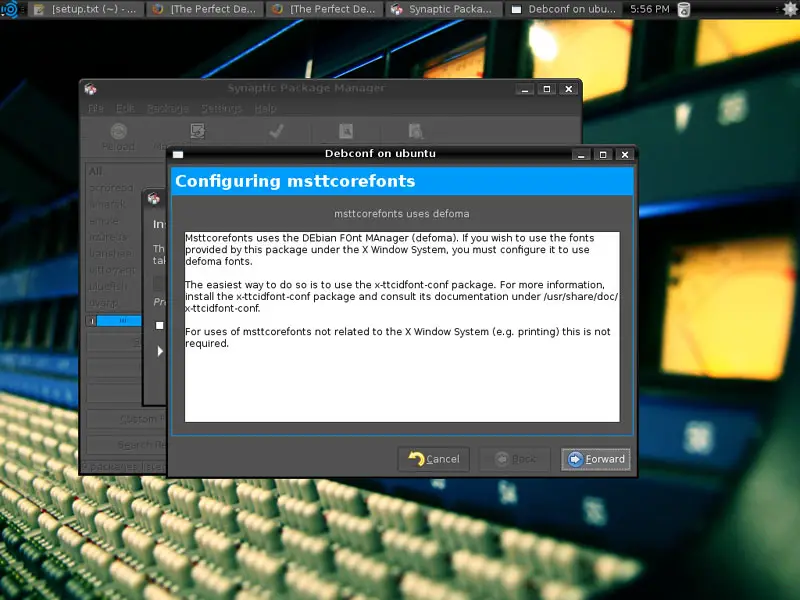Open the Help menu in Synaptic
This screenshot has width=800, height=600.
pos(265,108)
